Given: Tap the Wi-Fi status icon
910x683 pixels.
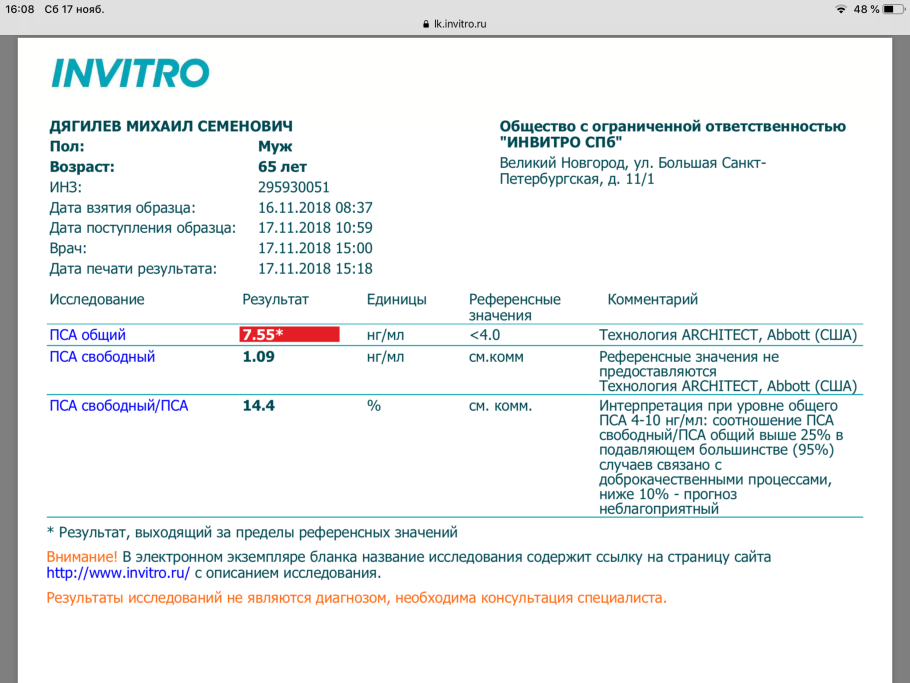Looking at the screenshot, I should click(x=840, y=9).
